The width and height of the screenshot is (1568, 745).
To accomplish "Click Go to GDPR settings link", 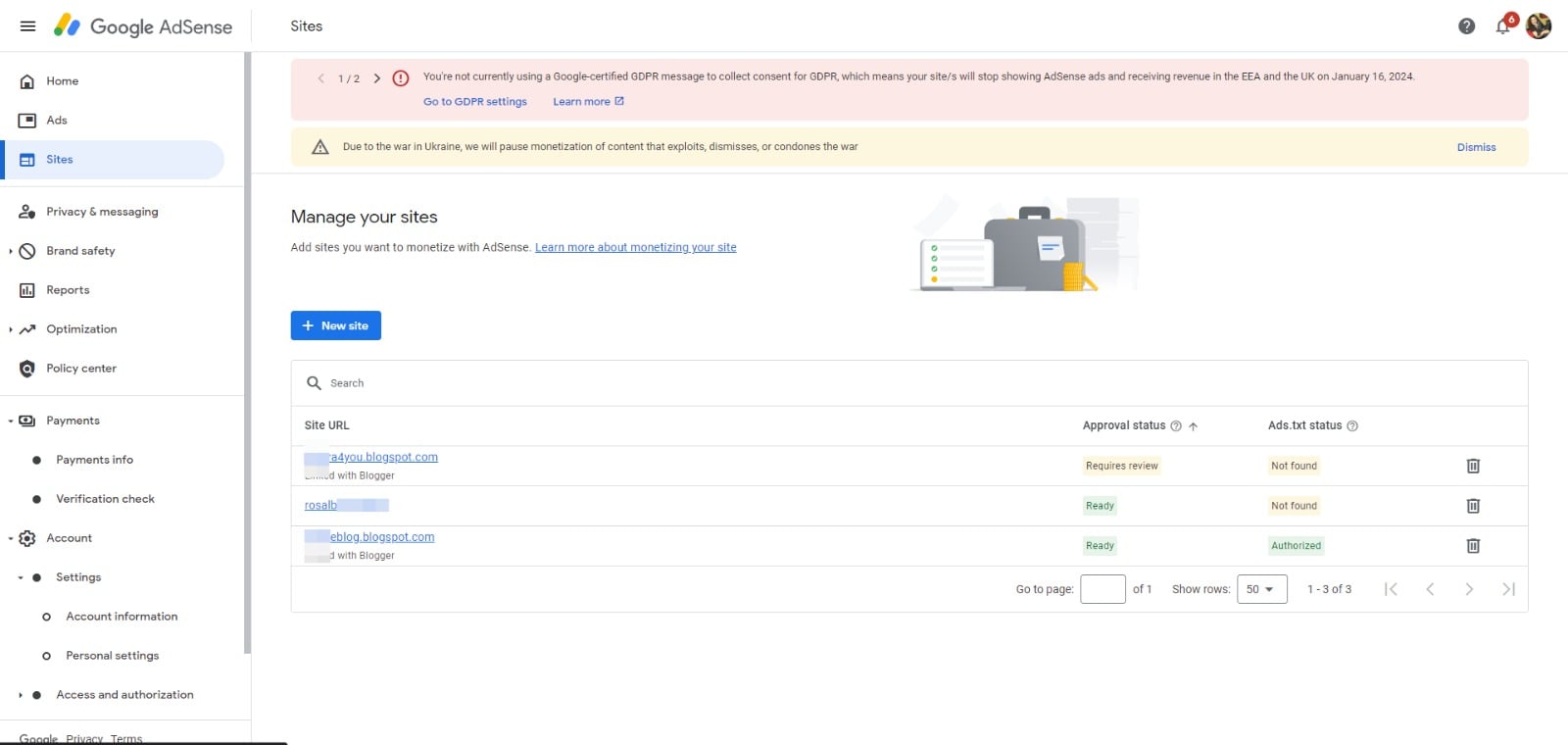I will tap(475, 102).
